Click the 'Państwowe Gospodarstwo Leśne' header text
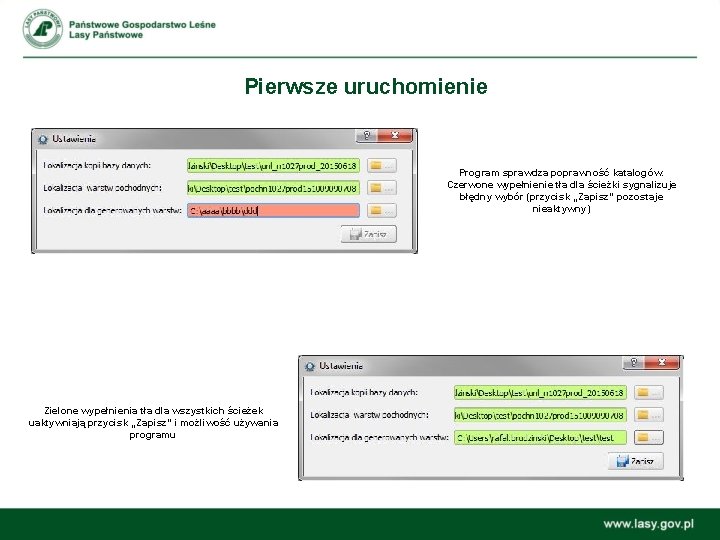 pyautogui.click(x=142, y=25)
